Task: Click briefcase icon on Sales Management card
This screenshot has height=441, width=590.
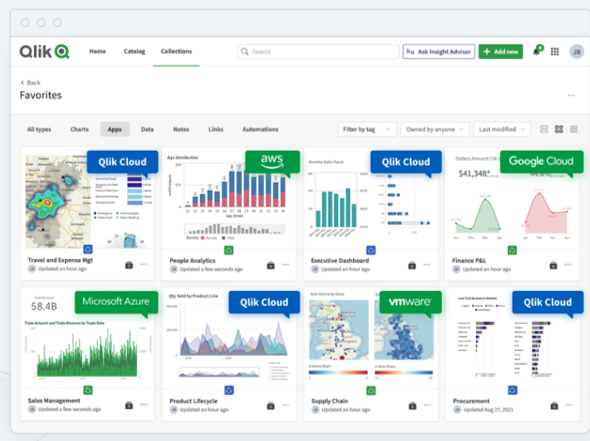Action: click(129, 405)
